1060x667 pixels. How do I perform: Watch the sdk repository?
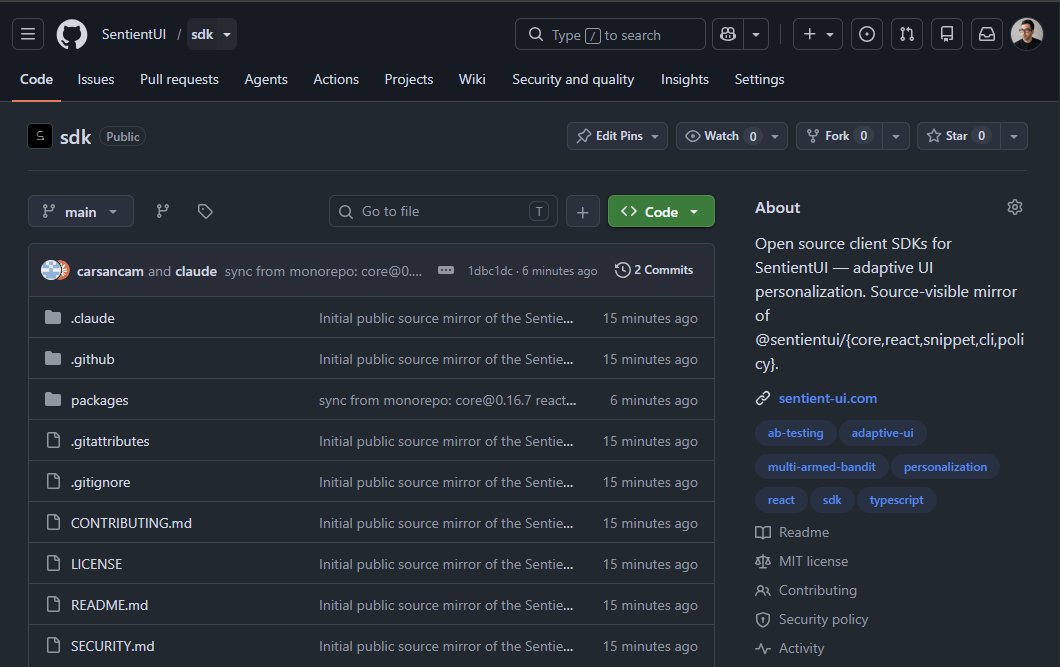click(x=721, y=136)
